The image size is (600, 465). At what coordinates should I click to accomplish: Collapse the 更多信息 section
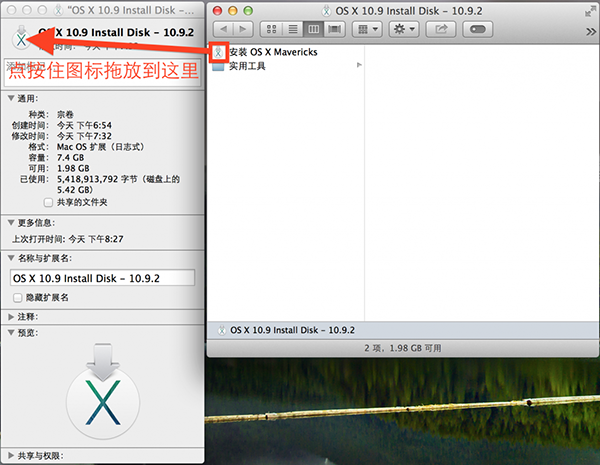pyautogui.click(x=11, y=223)
